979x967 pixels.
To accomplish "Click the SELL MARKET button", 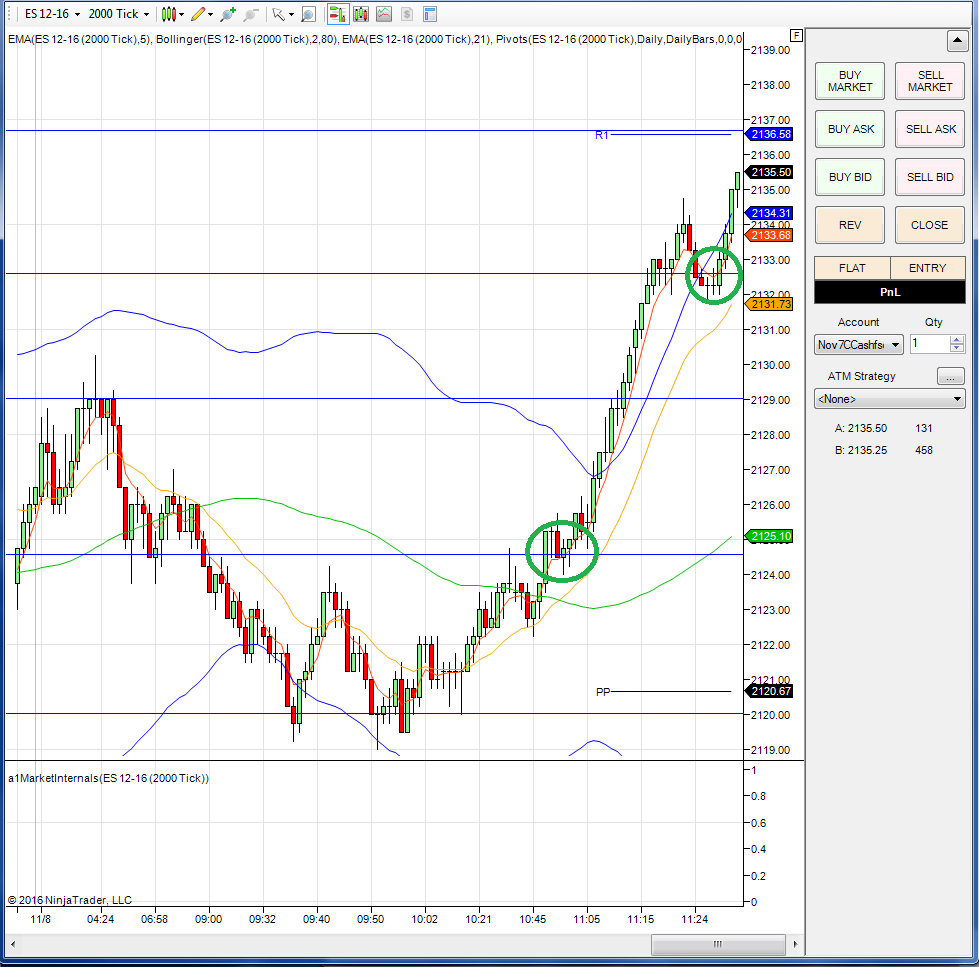I will click(x=930, y=81).
